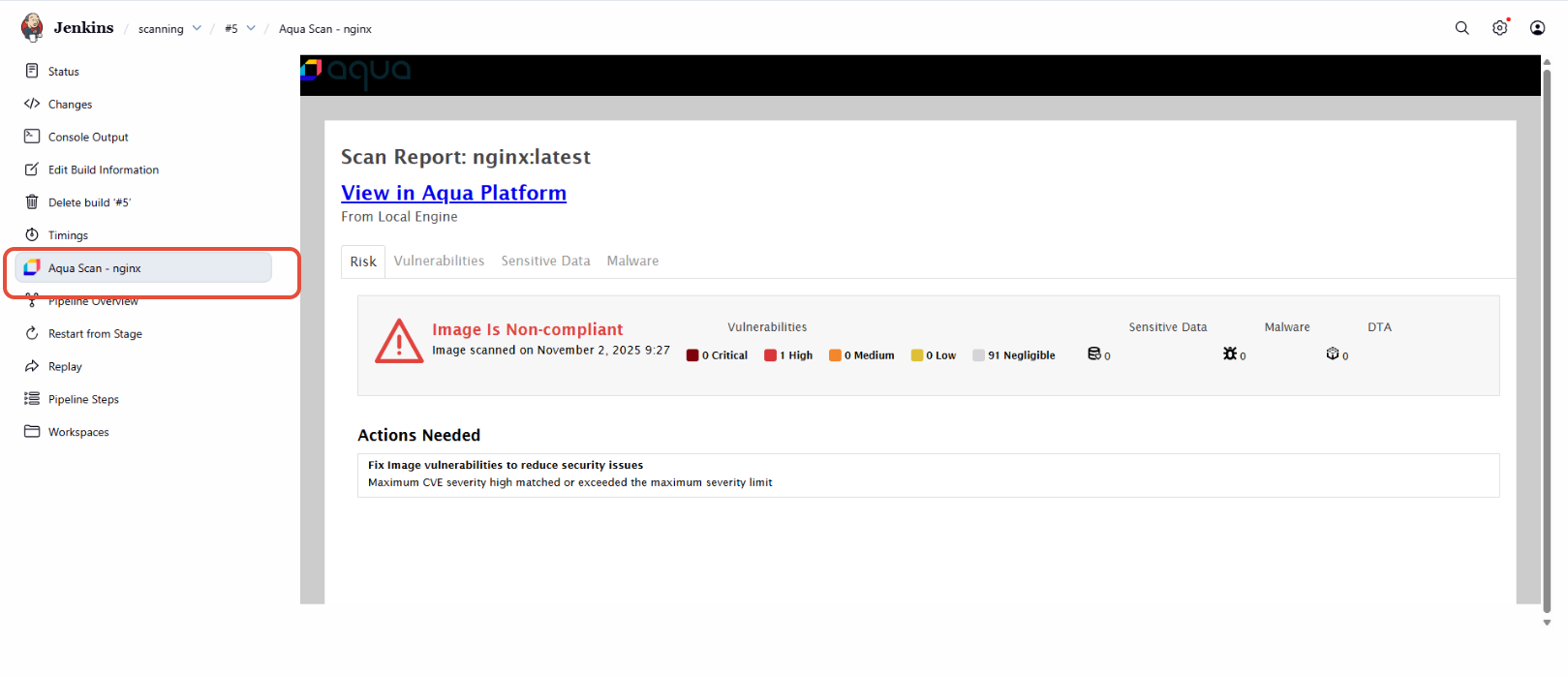Expand the #5 build breadcrumb dropdown
Image resolution: width=1568 pixels, height=677 pixels.
point(251,28)
